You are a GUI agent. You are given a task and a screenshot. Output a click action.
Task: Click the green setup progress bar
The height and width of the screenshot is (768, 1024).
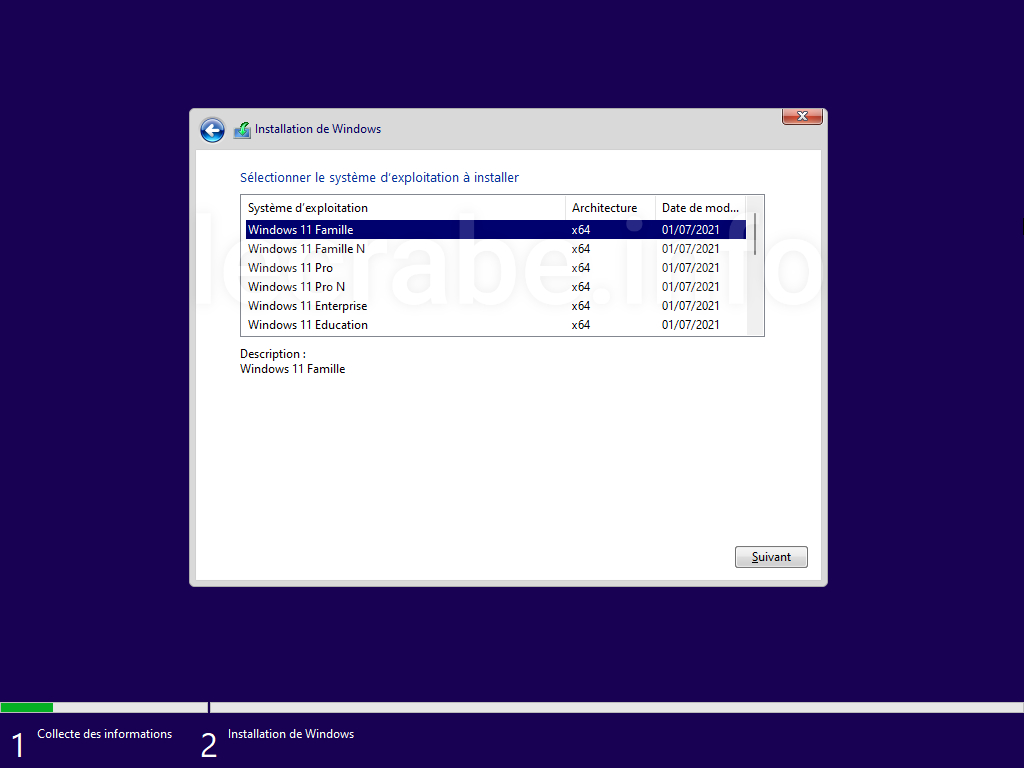27,707
